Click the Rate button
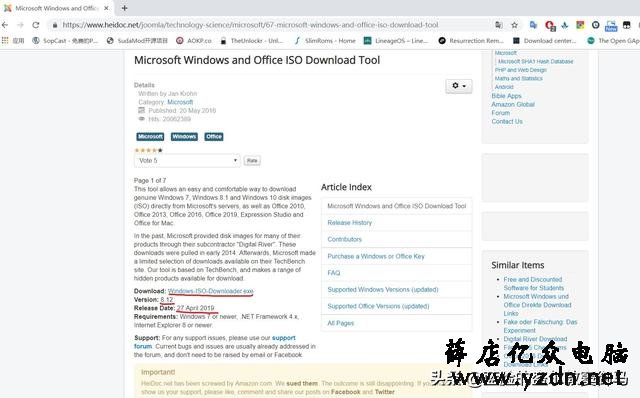The image size is (640, 398). 252,160
